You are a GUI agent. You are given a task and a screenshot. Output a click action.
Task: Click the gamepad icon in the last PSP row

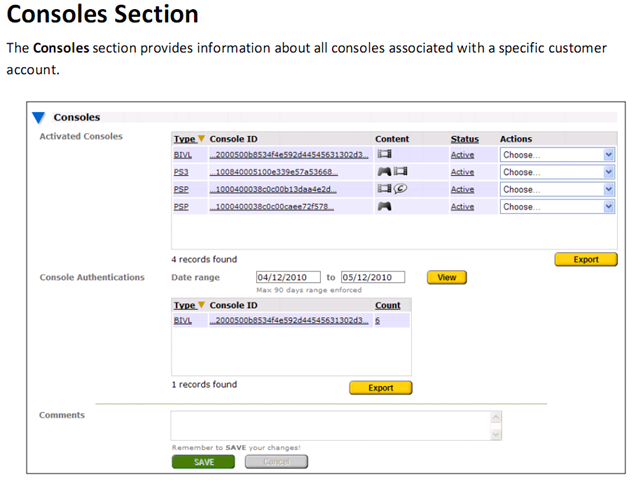point(384,207)
